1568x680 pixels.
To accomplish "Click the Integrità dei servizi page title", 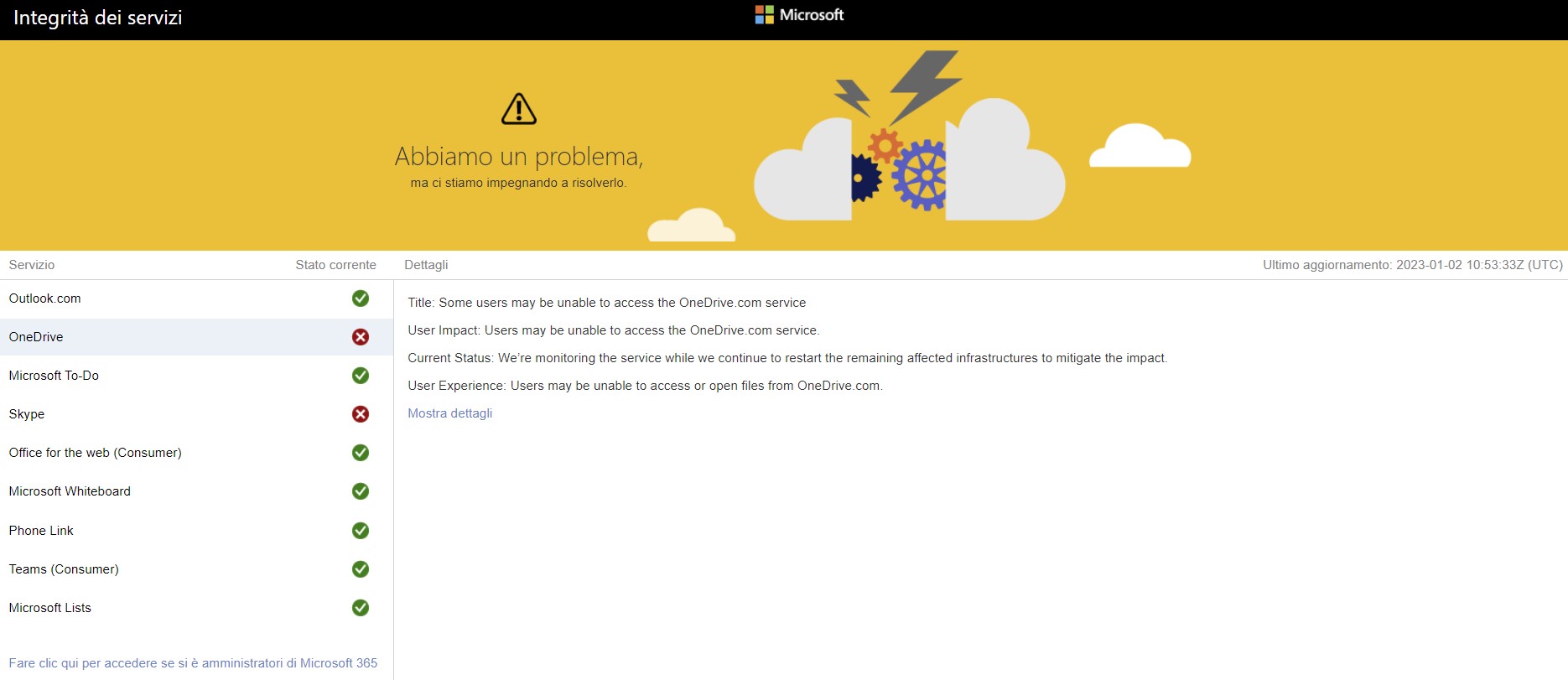I will coord(97,18).
